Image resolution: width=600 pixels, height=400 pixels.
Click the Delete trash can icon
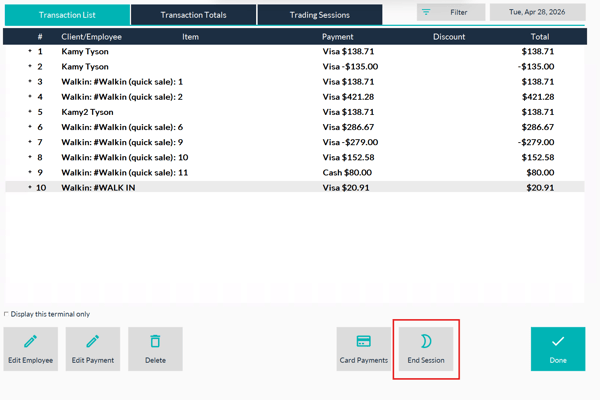point(155,341)
